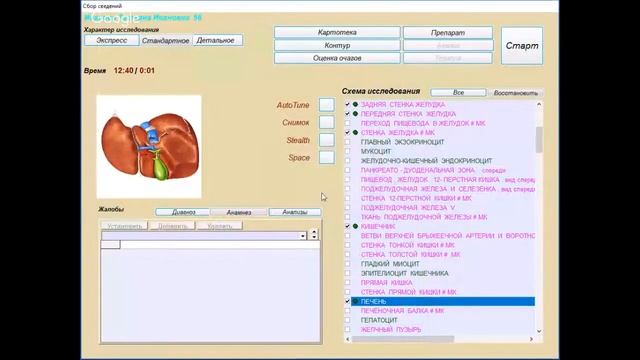
Task: Select ЖЕЛУДОЧНО-КИШЕЧНЫЙ ЭНДОКРИНОЦИТ row
Action: click(x=427, y=161)
